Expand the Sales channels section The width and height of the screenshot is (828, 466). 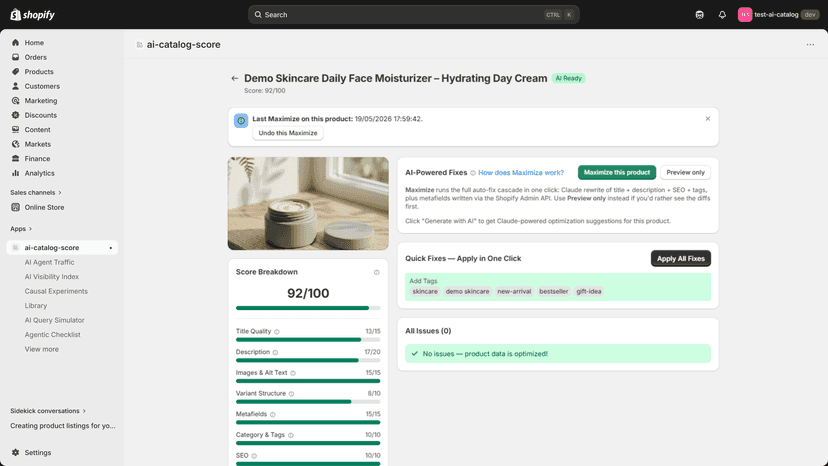coord(36,192)
